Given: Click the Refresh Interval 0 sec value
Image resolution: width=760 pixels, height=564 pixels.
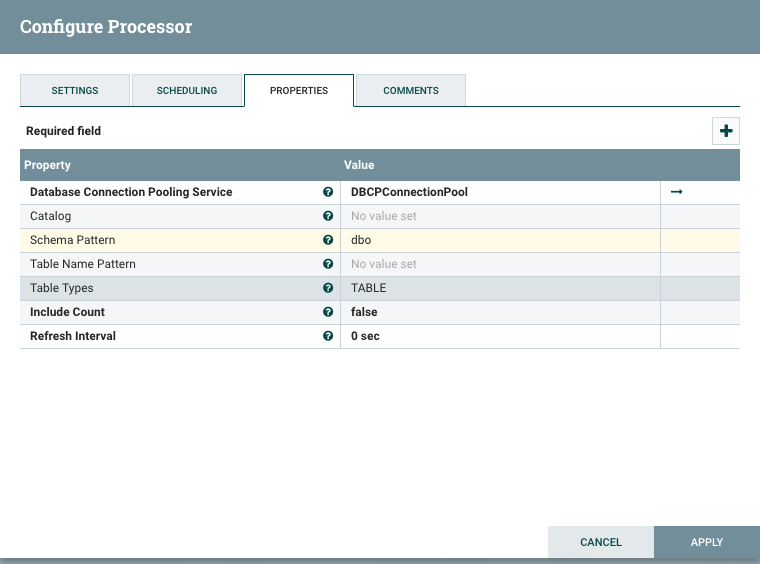Looking at the screenshot, I should coord(500,336).
